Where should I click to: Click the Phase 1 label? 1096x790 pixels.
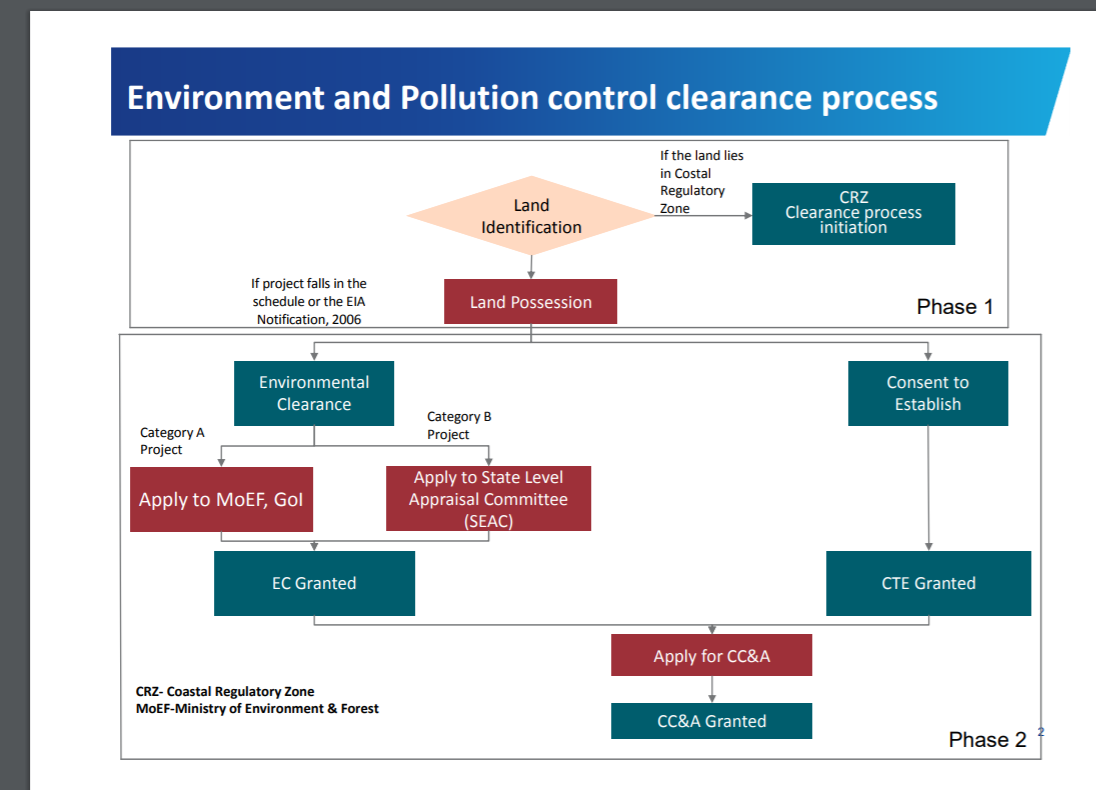[954, 307]
